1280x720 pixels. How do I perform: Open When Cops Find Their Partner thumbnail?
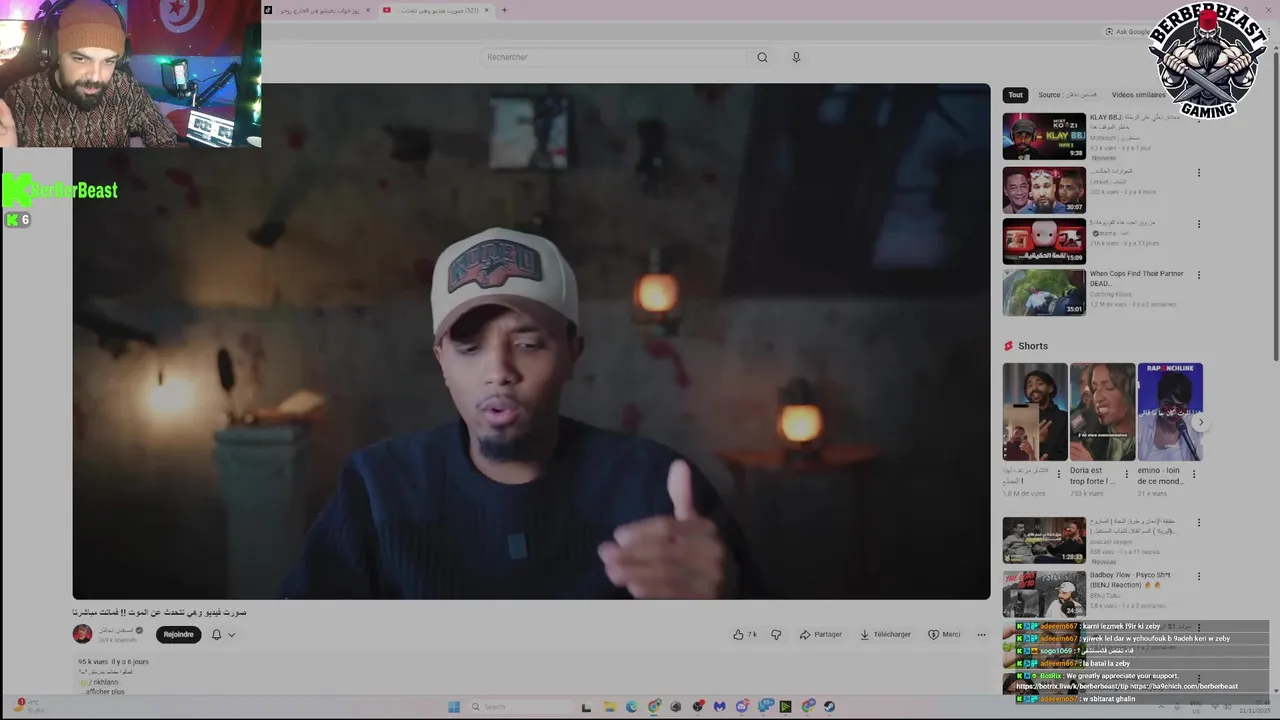coord(1044,293)
